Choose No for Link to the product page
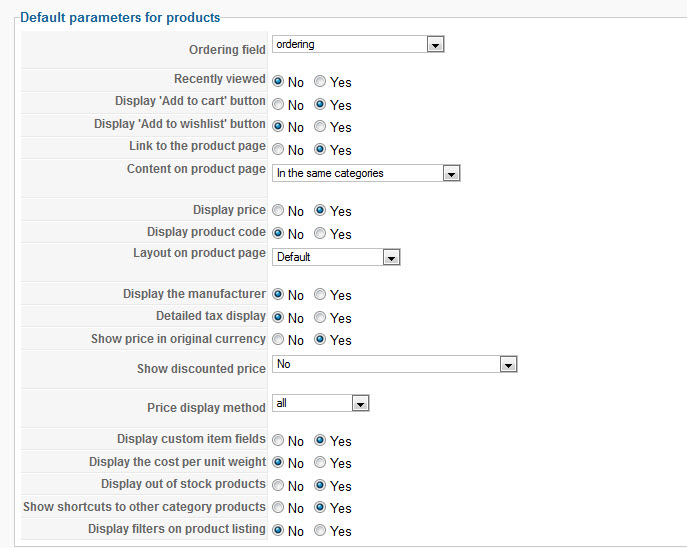This screenshot has width=687, height=548. tap(278, 150)
